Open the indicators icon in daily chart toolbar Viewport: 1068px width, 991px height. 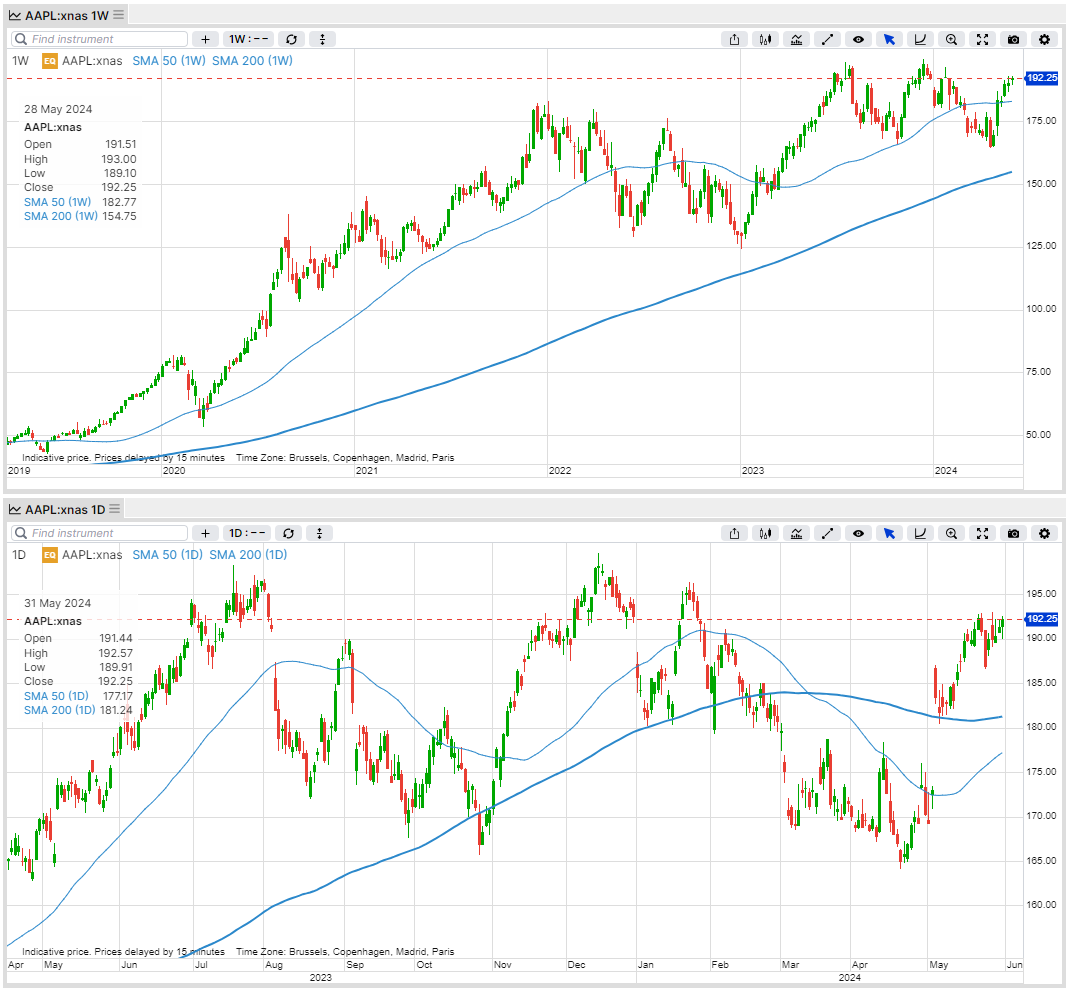(797, 533)
